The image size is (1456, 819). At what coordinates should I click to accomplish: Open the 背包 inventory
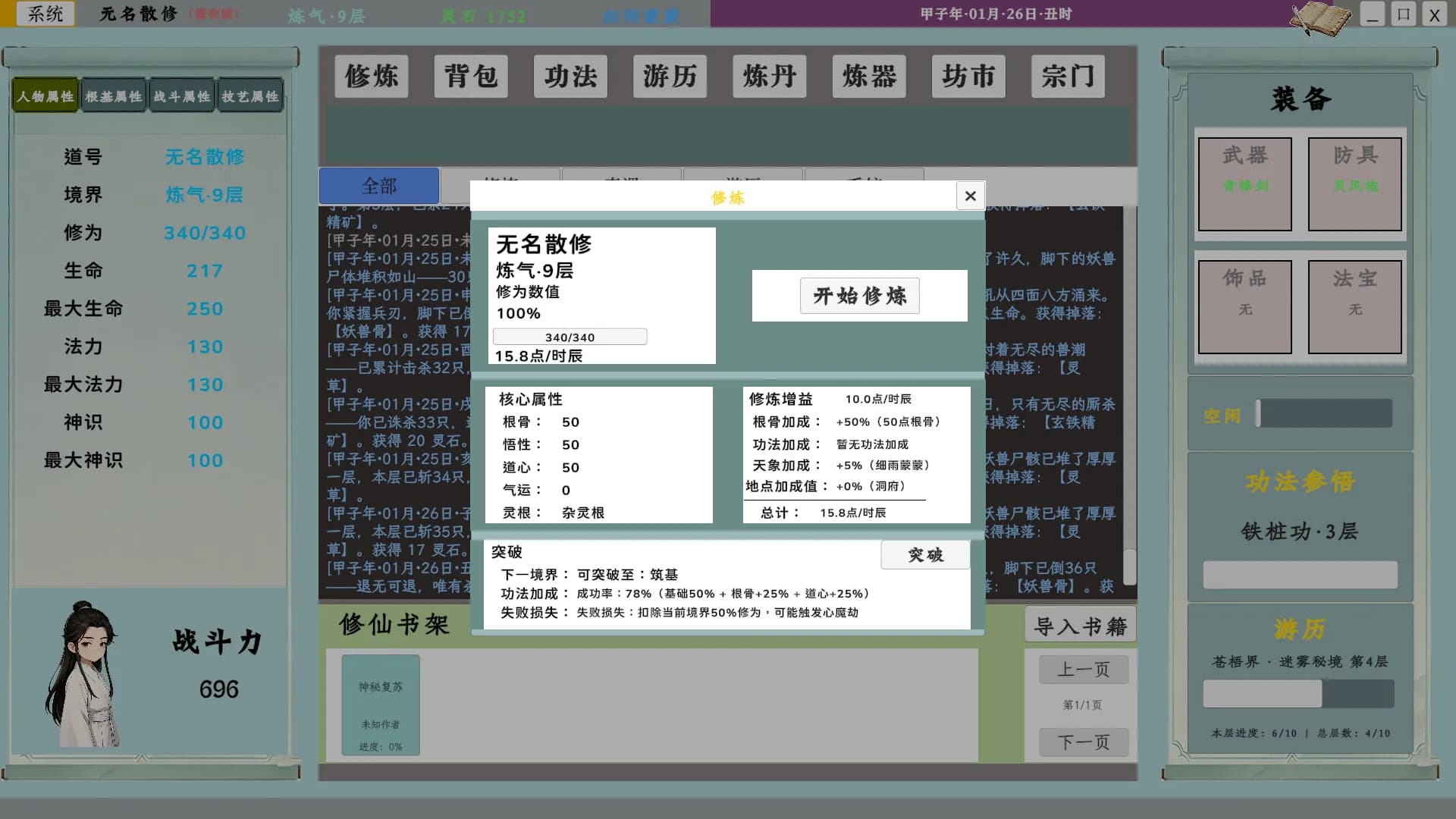tap(471, 76)
